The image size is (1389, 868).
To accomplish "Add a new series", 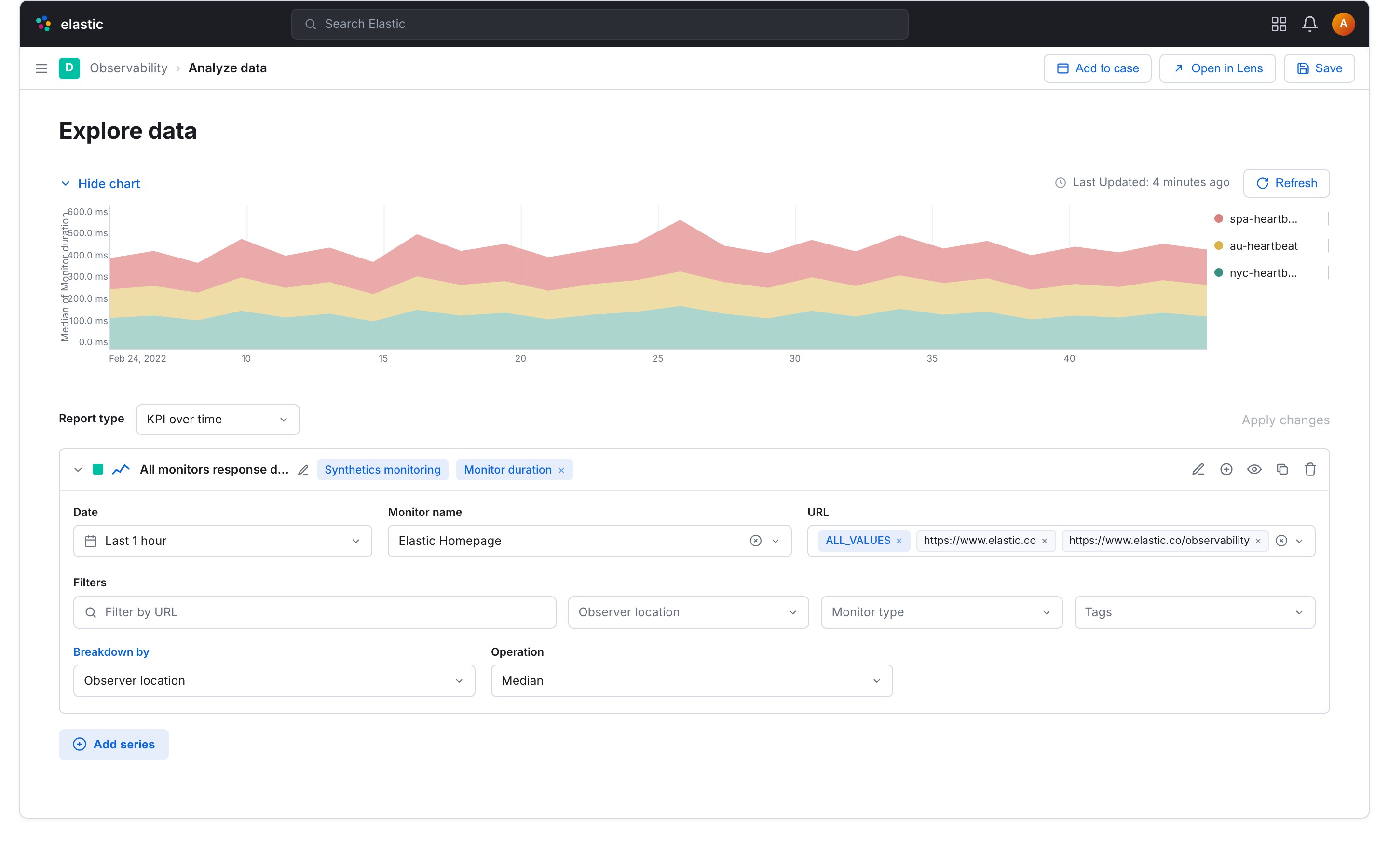I will (x=114, y=745).
